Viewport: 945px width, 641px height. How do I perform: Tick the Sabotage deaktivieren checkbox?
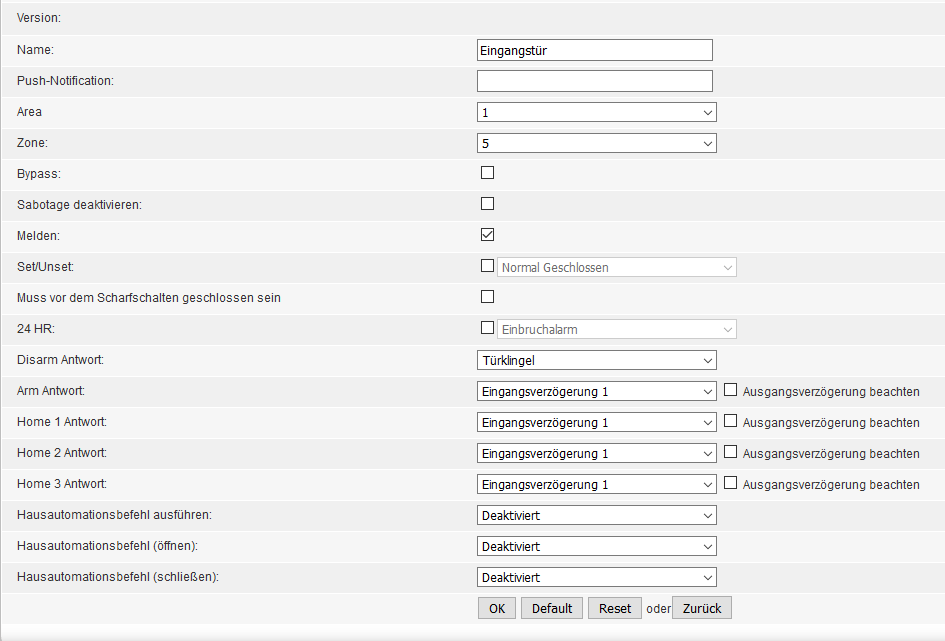(x=488, y=204)
